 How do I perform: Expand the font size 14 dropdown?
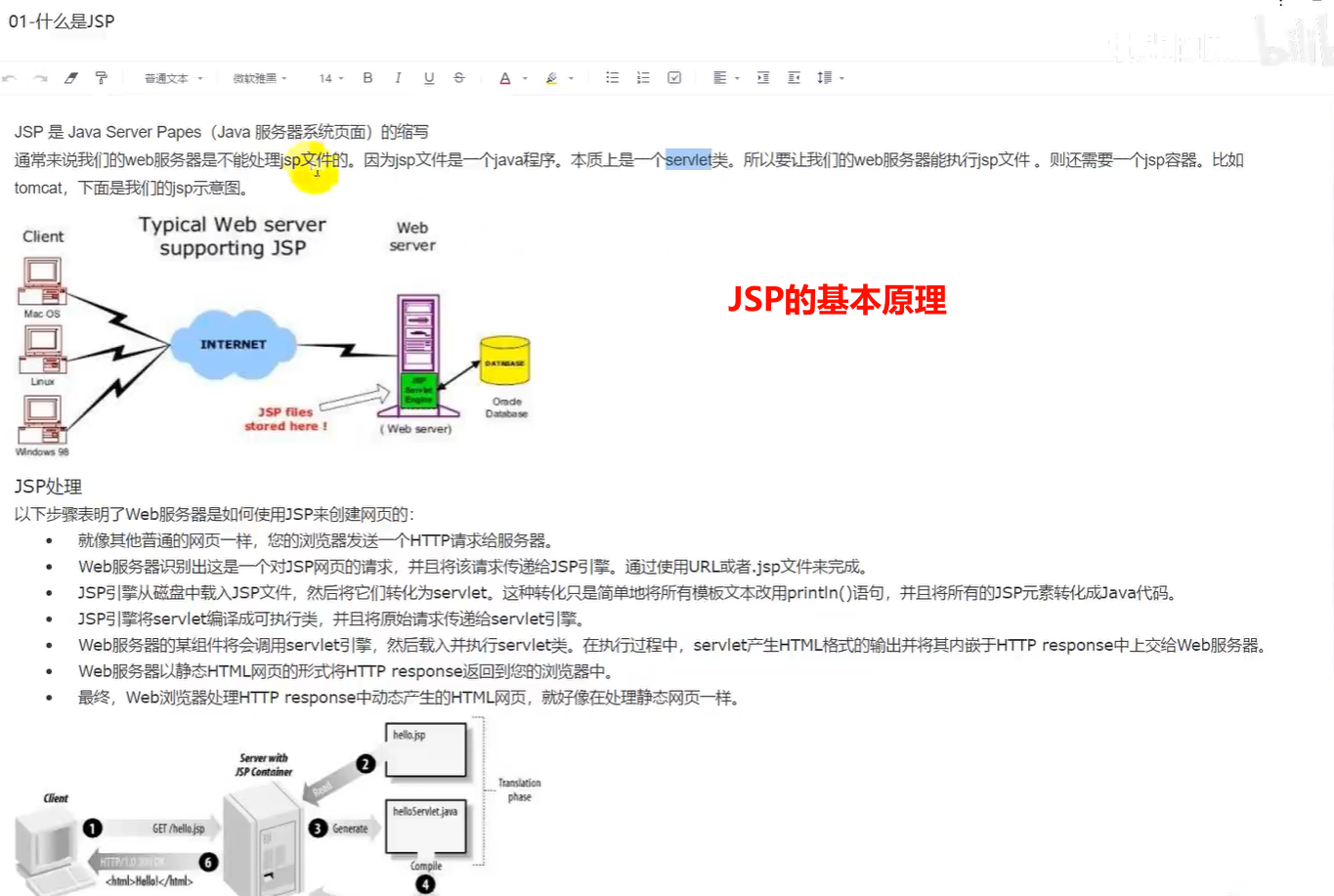[x=331, y=78]
